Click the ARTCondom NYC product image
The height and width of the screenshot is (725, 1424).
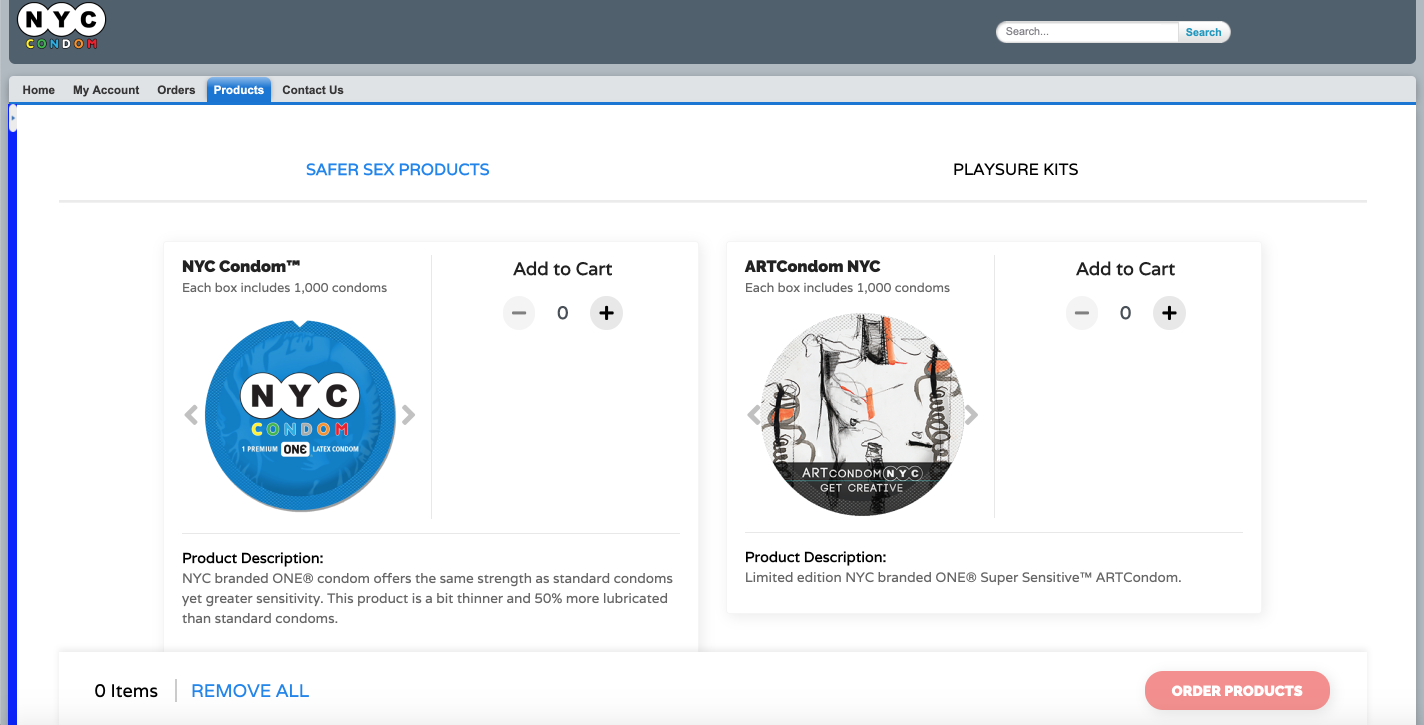(862, 415)
